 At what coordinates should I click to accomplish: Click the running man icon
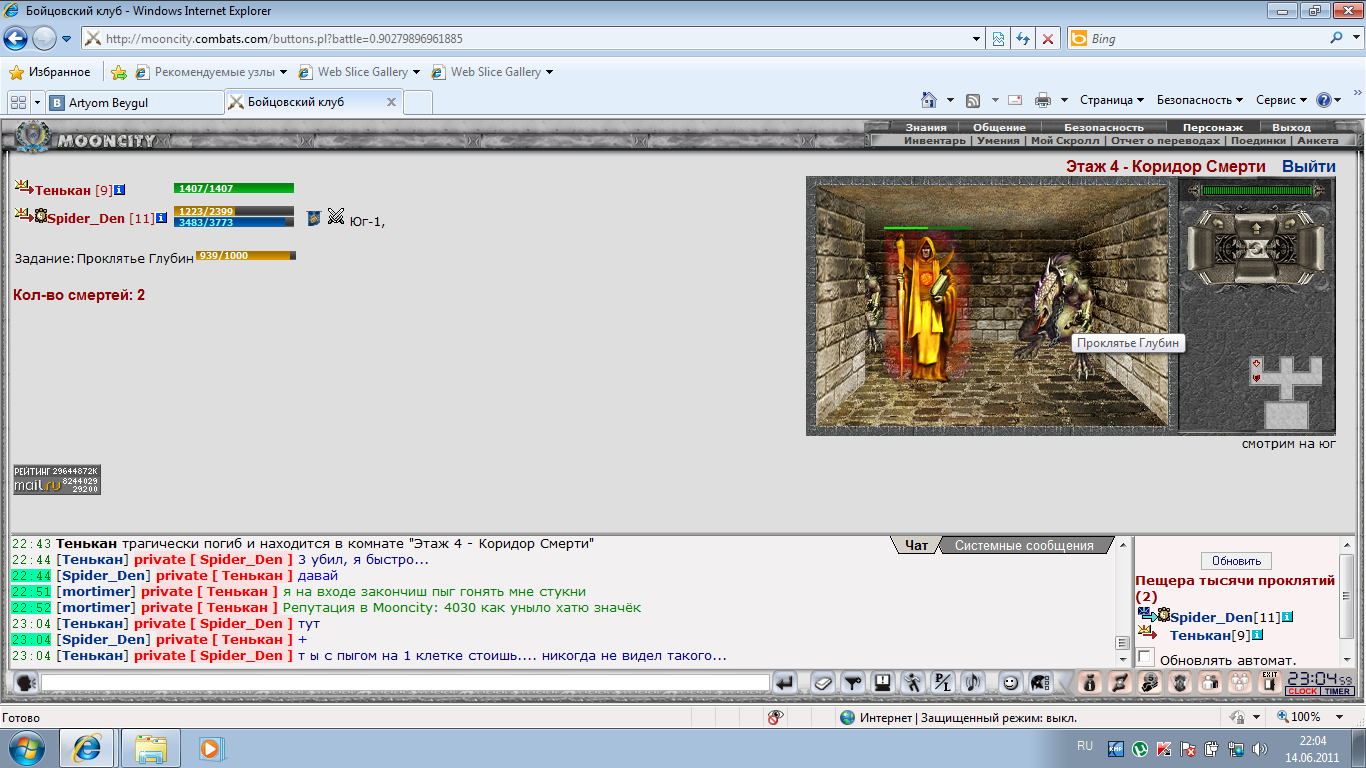912,683
